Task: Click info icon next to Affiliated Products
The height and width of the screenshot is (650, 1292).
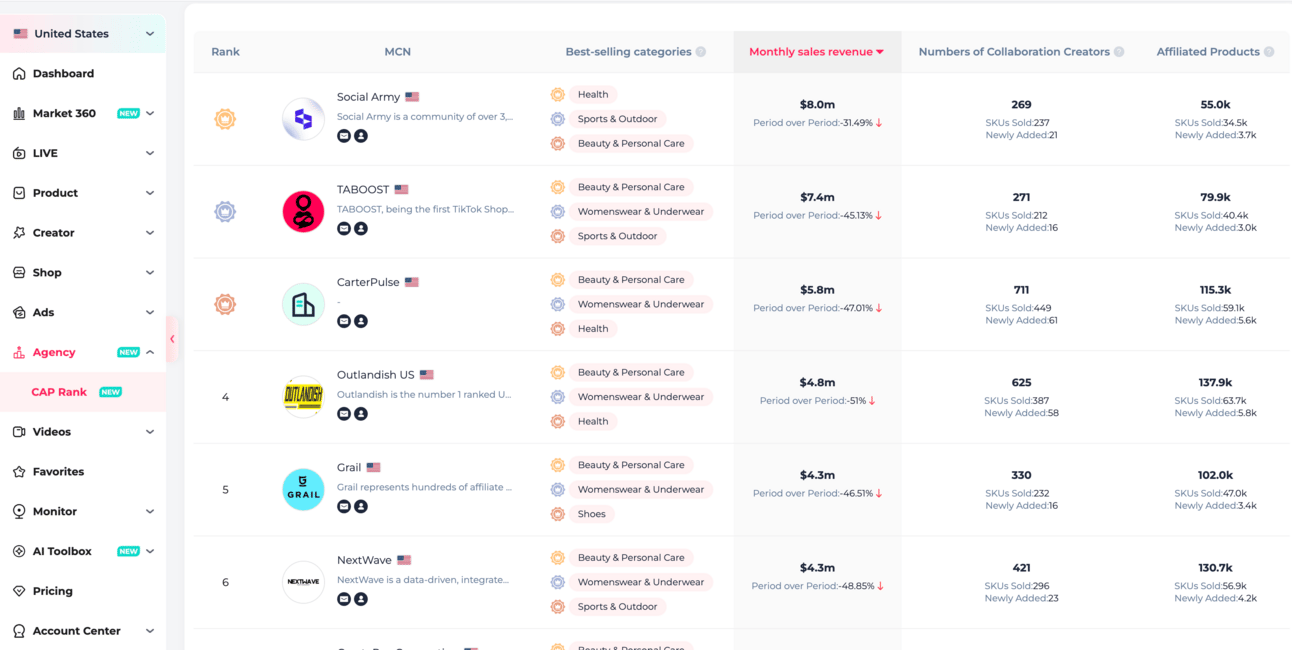Action: (1269, 52)
